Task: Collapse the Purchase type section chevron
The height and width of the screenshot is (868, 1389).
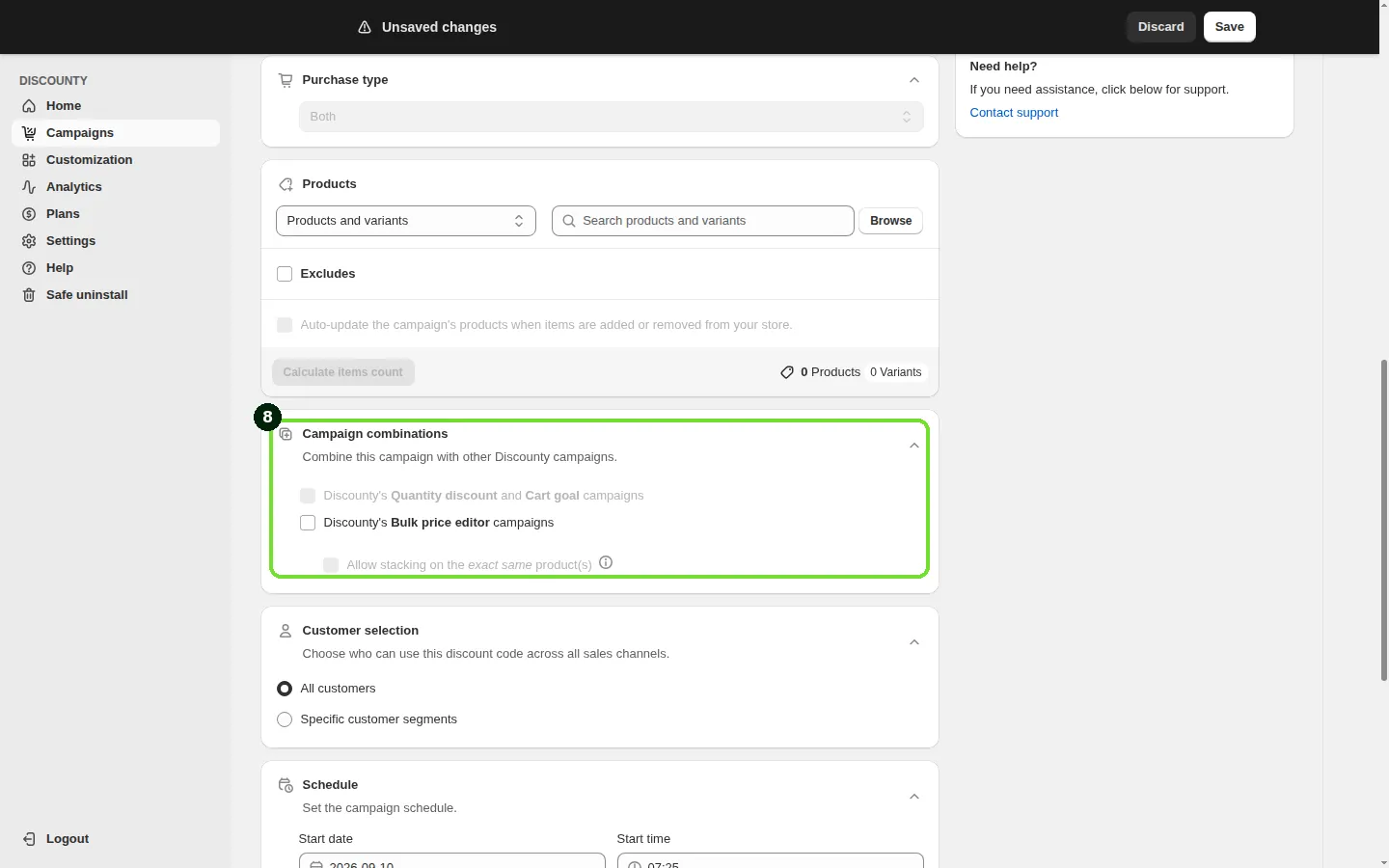Action: [x=914, y=80]
